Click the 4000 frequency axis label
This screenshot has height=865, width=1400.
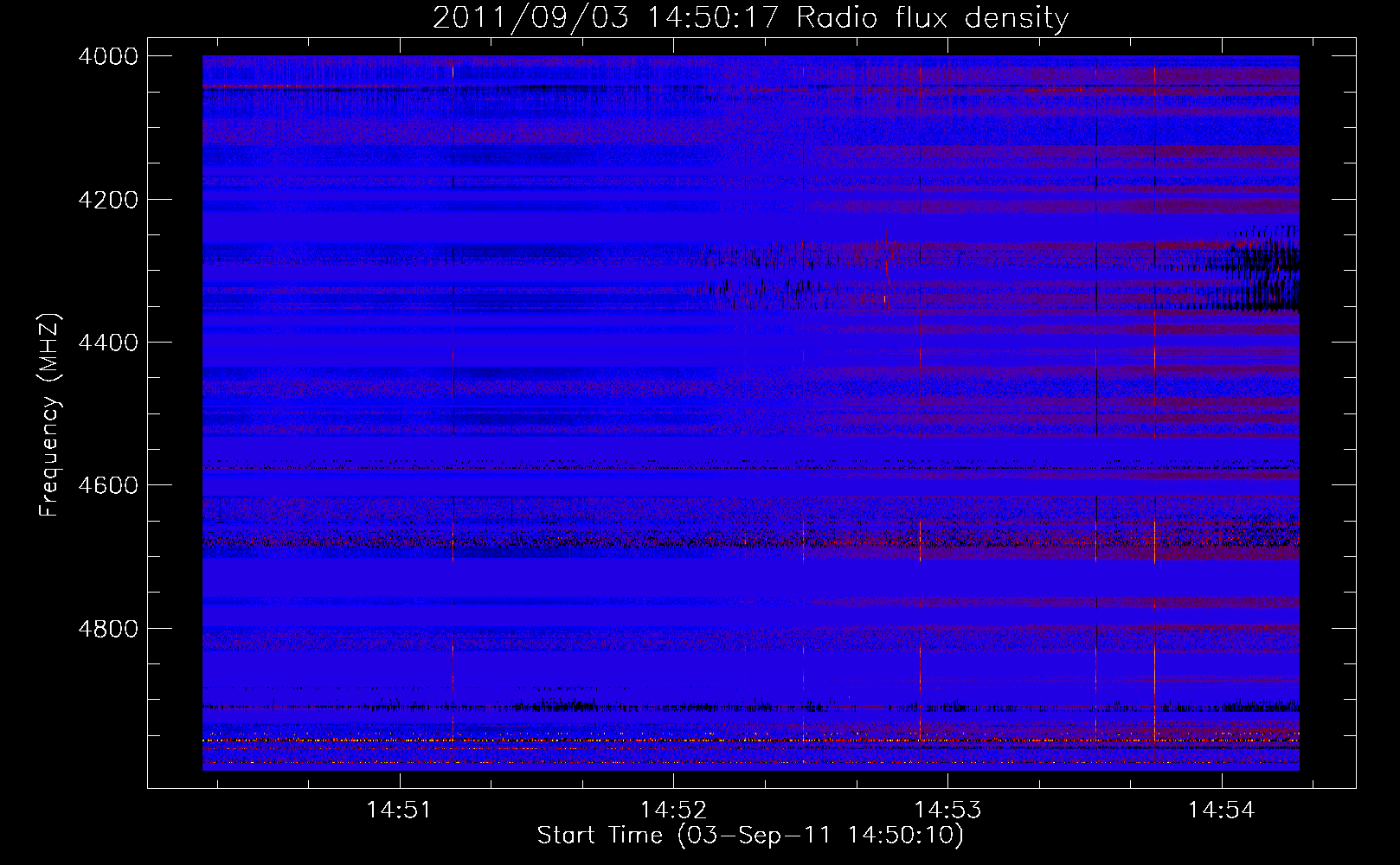107,56
